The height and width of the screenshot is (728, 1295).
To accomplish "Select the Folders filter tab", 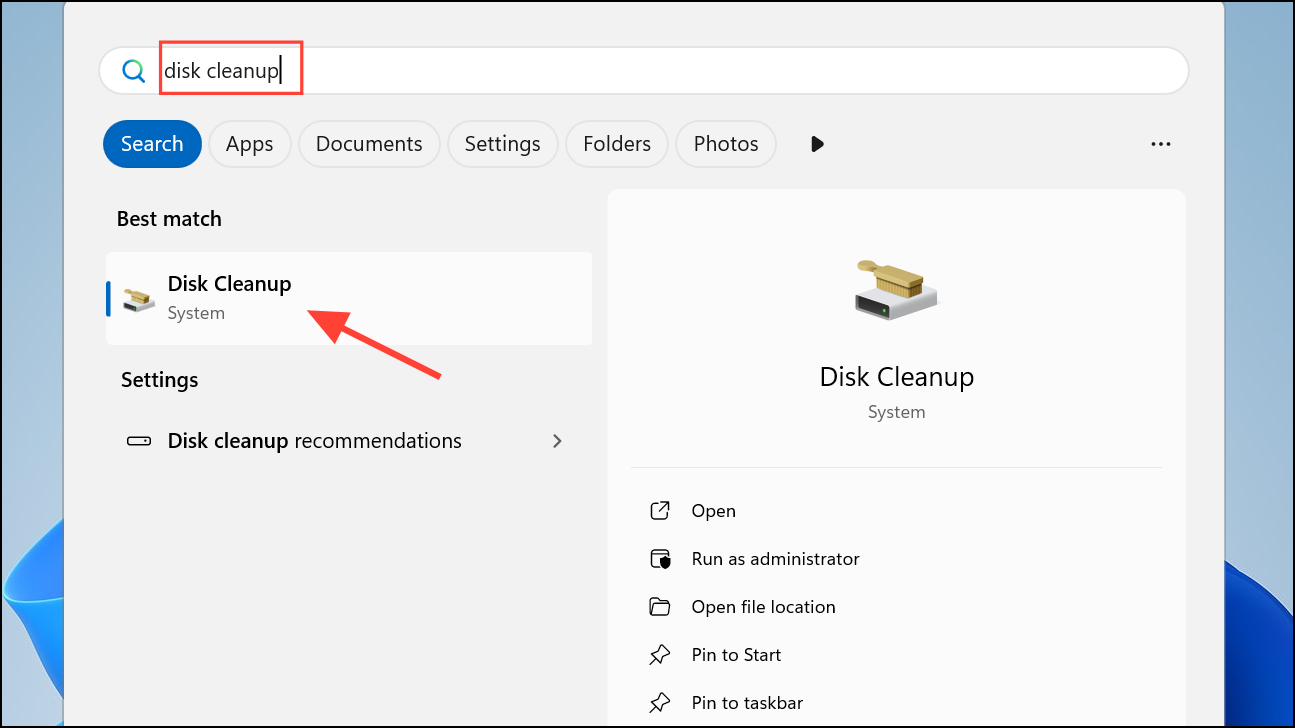I will pos(617,144).
